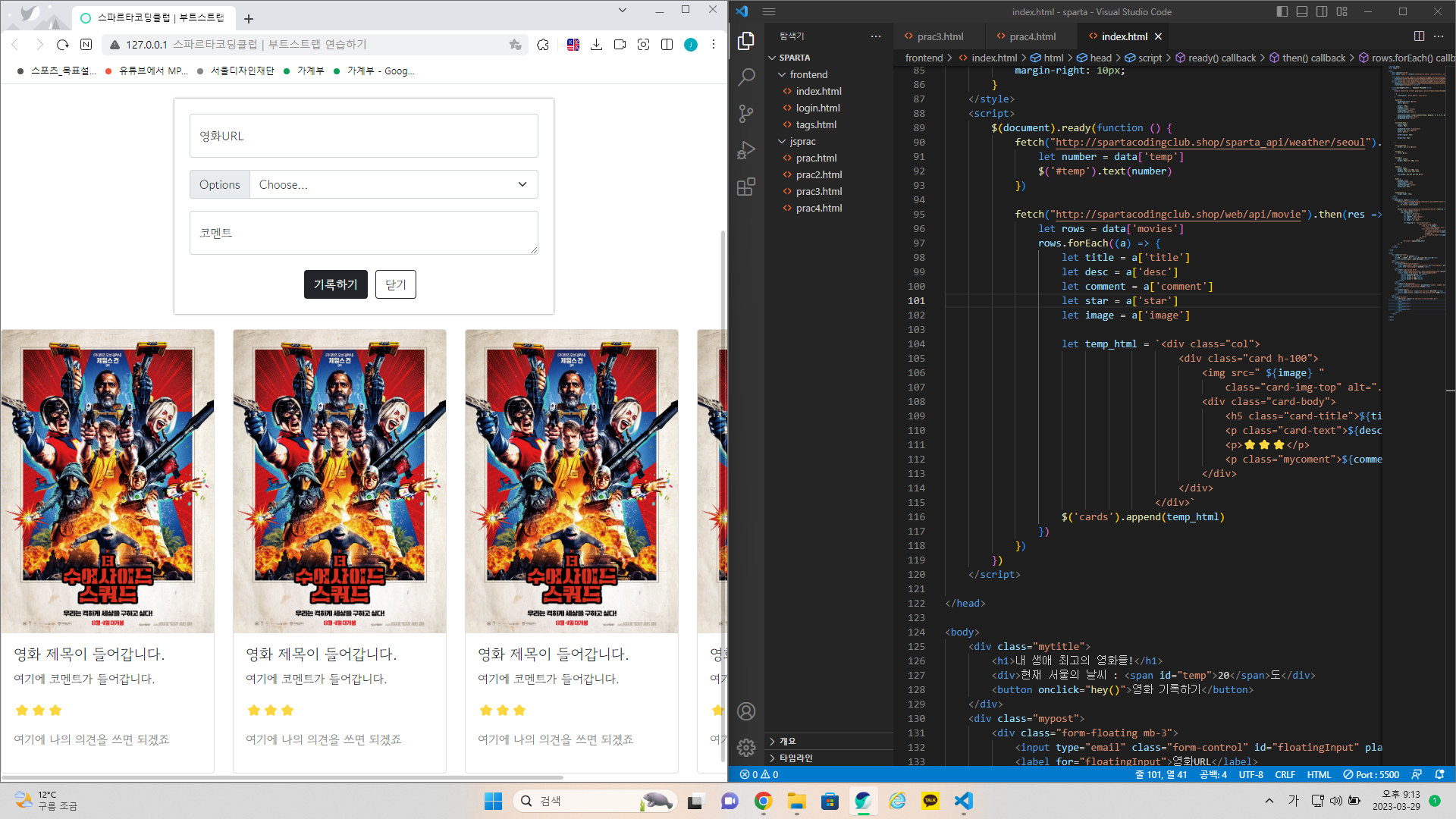Open a new browser tab
The width and height of the screenshot is (1456, 819).
click(249, 18)
